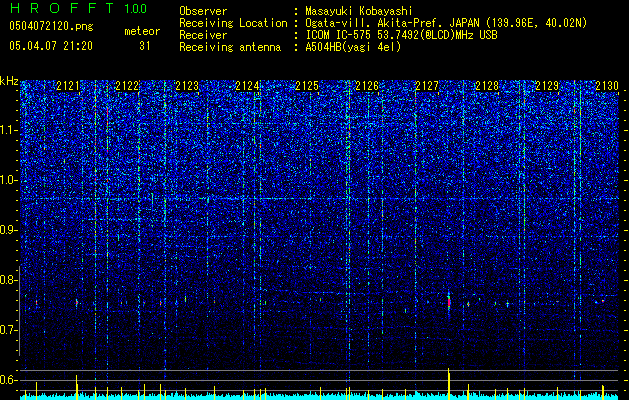
Task: Click the A504HB(yagi 4el) antenna text
Action: tap(353, 47)
